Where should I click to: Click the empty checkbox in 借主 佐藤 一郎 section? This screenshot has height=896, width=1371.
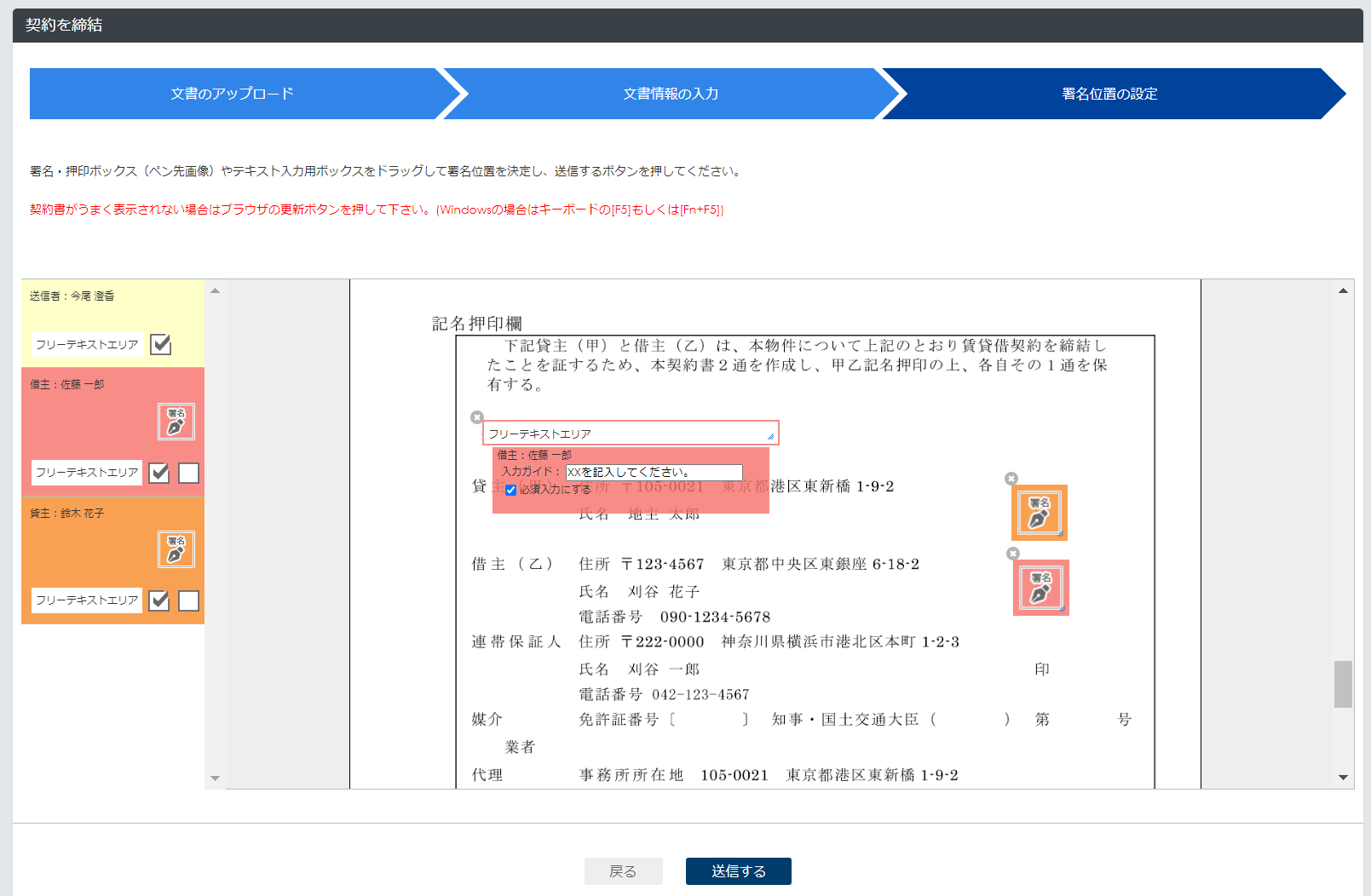[188, 473]
